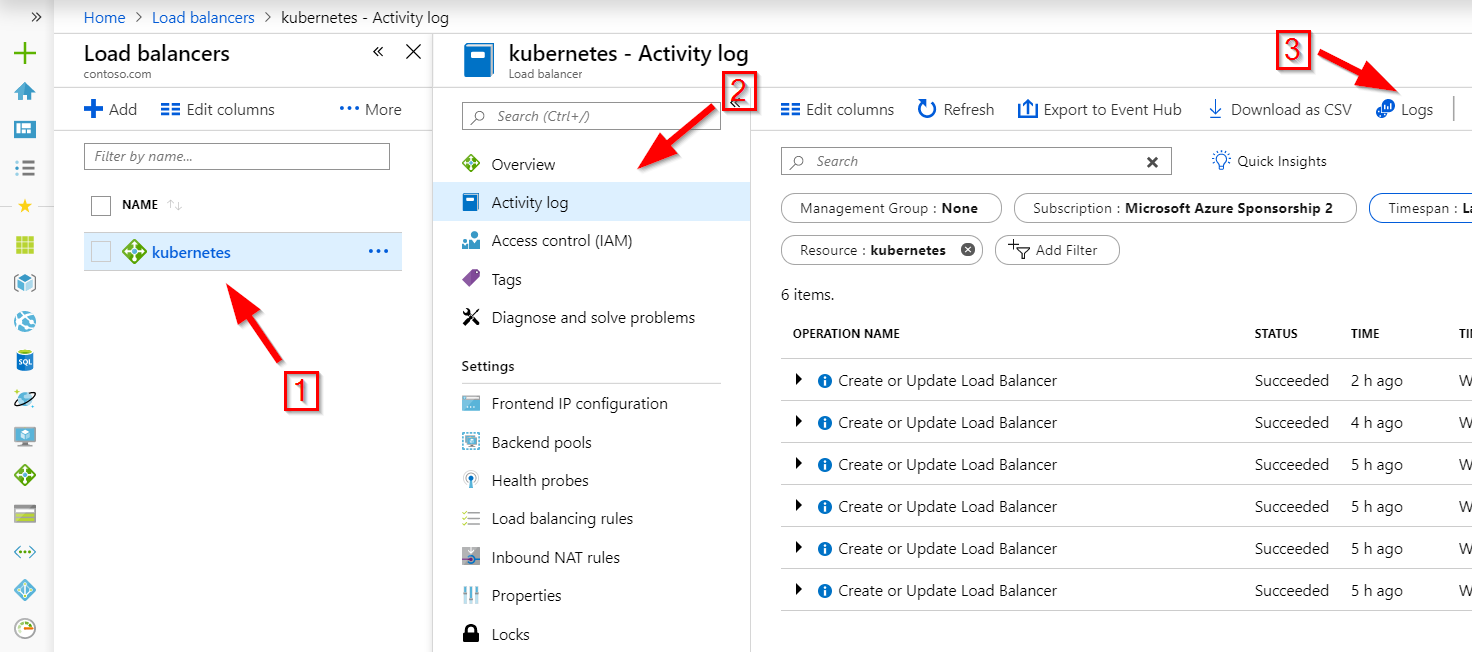Expand the first Create or Update Load Balancer row
Screen dimensions: 1472x652
pyautogui.click(x=798, y=380)
